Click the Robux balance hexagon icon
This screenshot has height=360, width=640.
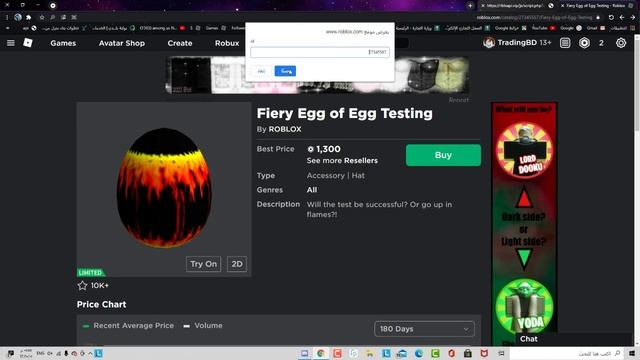point(584,43)
